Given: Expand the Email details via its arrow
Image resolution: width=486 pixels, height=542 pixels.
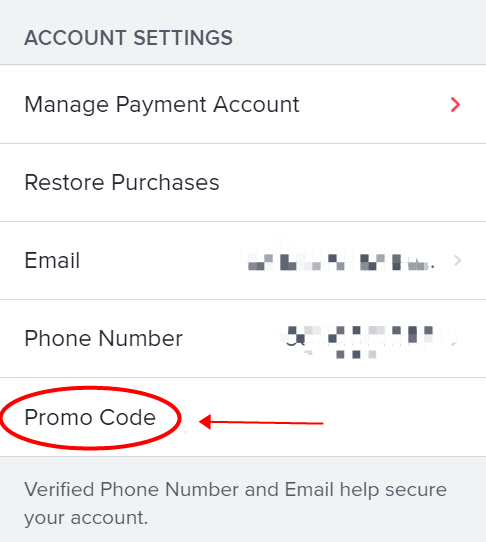Looking at the screenshot, I should click(x=457, y=261).
